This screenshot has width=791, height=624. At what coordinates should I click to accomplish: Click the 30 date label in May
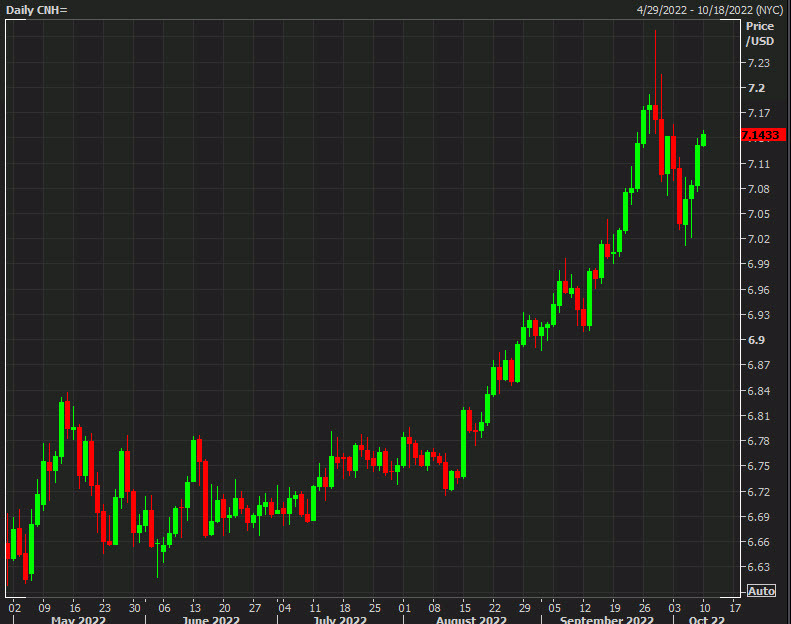[134, 608]
